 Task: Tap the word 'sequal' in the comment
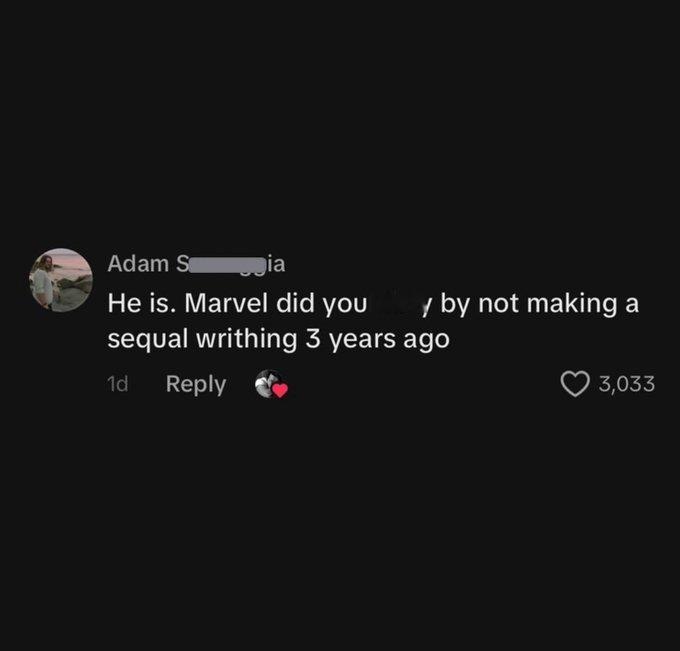click(x=147, y=339)
